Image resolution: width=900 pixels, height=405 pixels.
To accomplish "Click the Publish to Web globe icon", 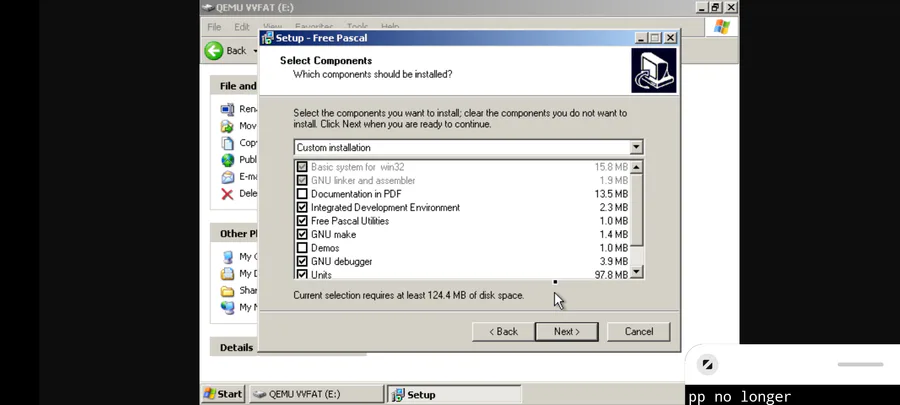I will (228, 159).
